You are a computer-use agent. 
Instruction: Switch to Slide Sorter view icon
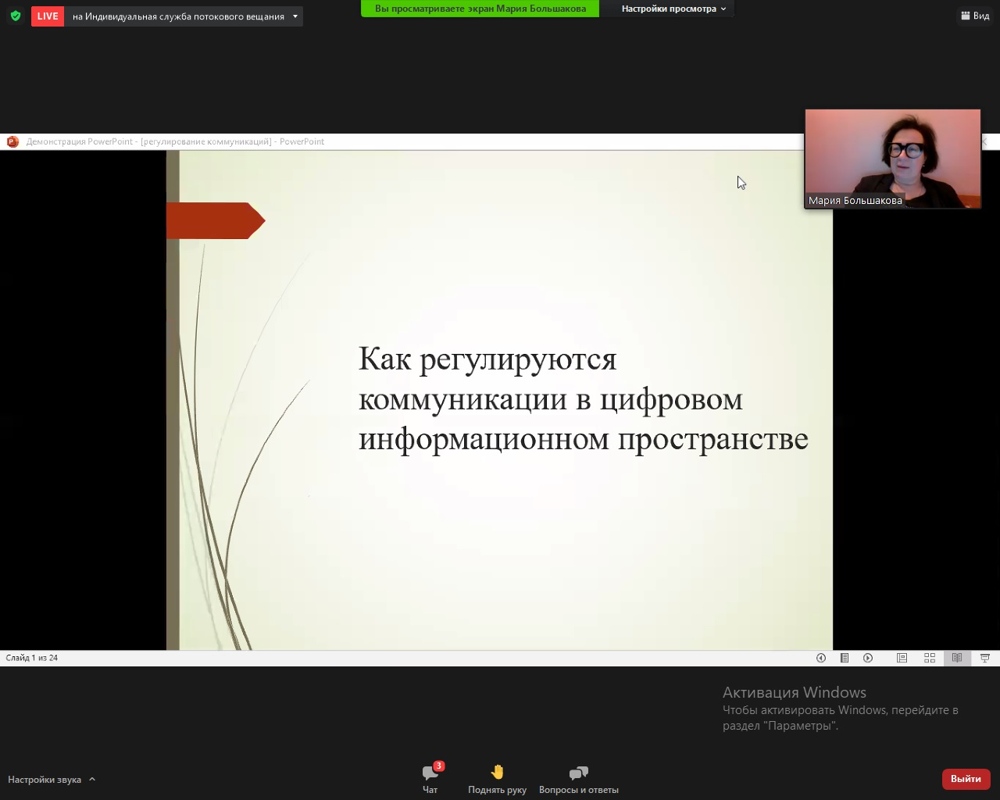click(930, 658)
